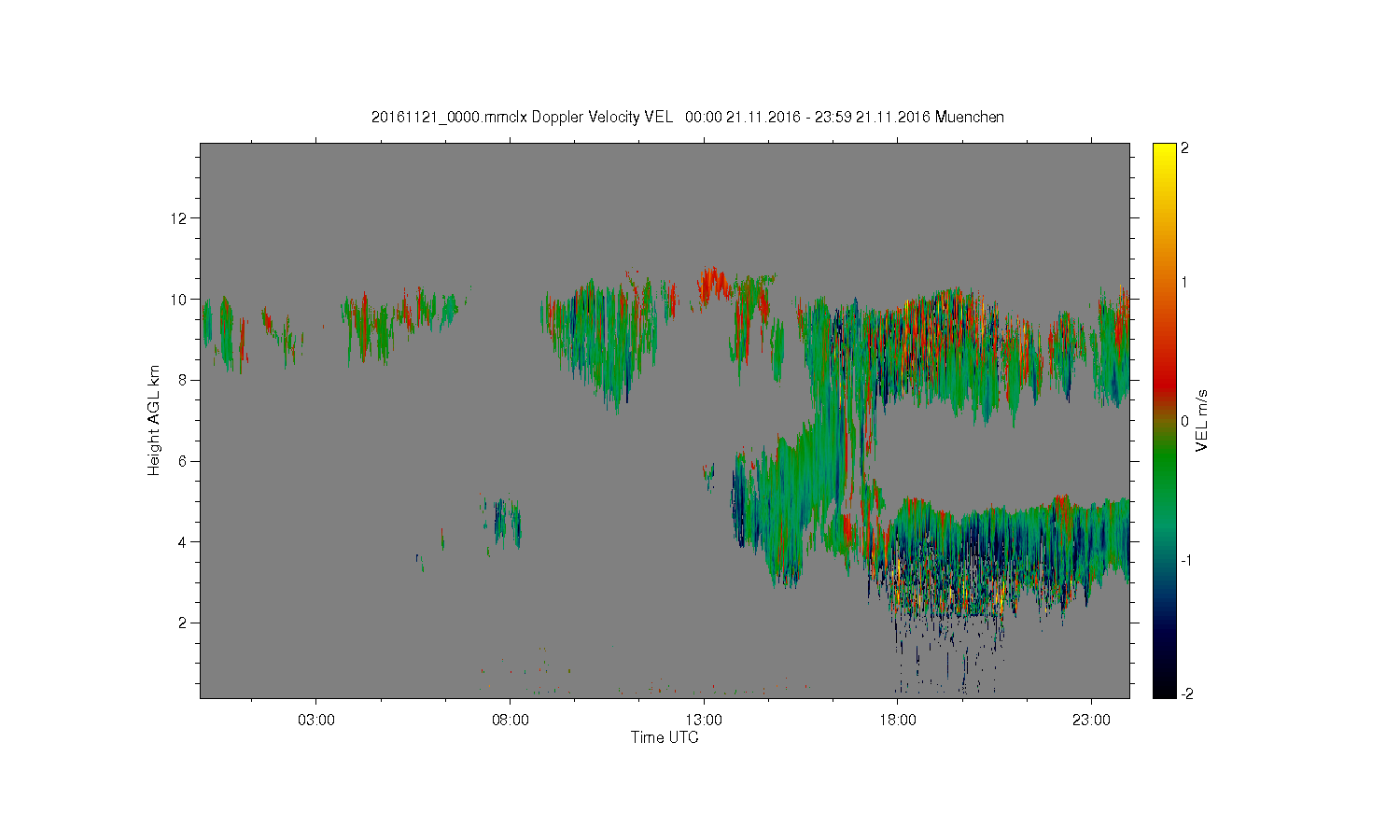Image resolution: width=1400 pixels, height=840 pixels.
Task: Click the colorbar label 'VEL m/s'
Action: point(1202,420)
